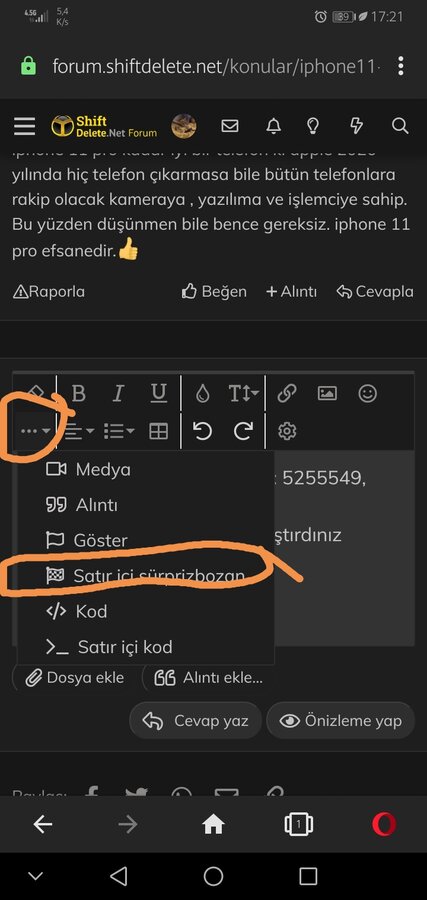Insert a table in editor

pos(158,431)
